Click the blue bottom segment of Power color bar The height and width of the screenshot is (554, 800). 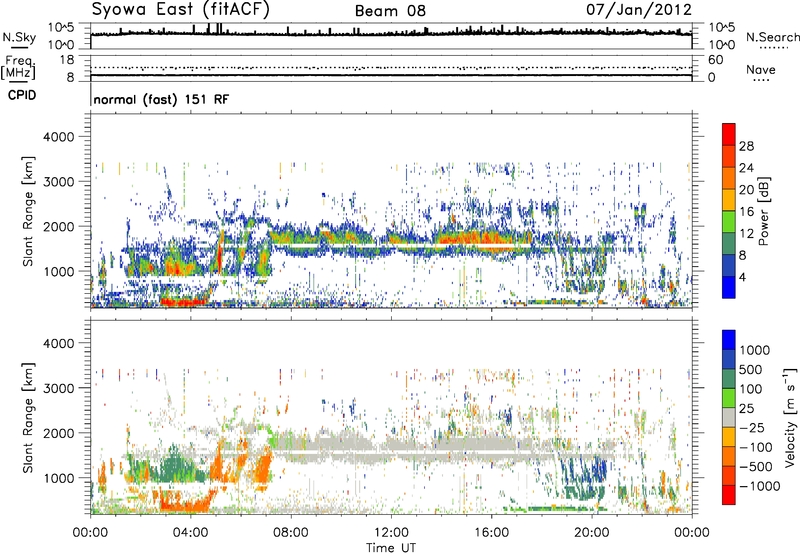[x=729, y=287]
